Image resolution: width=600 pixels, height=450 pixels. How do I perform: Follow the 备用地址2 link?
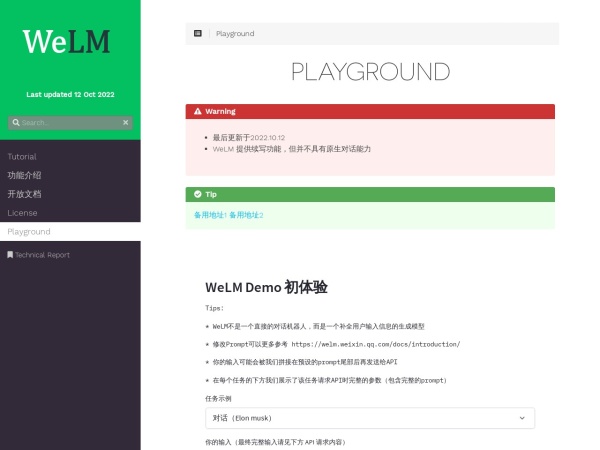[x=246, y=215]
